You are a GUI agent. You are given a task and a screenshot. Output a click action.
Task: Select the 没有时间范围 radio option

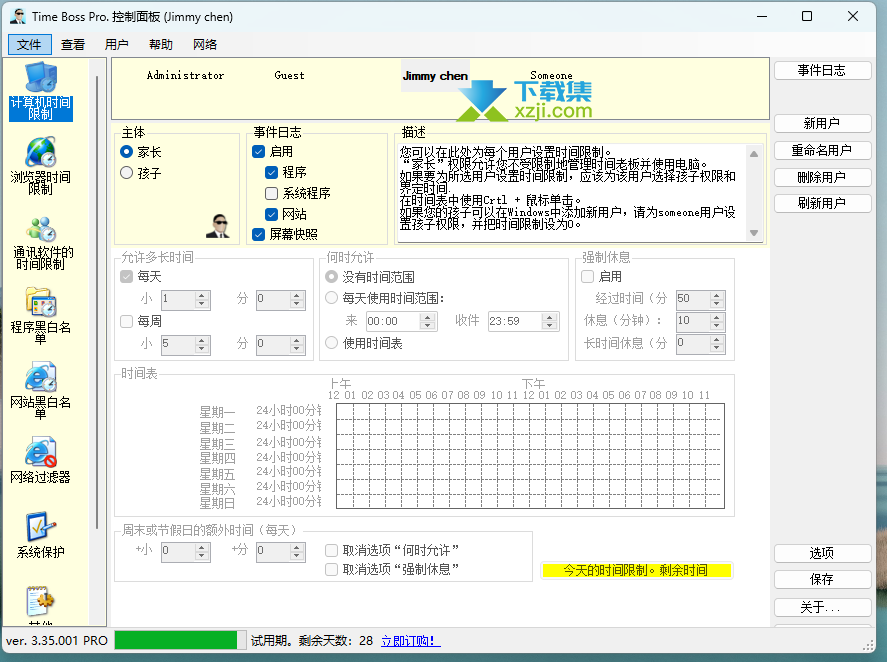331,277
